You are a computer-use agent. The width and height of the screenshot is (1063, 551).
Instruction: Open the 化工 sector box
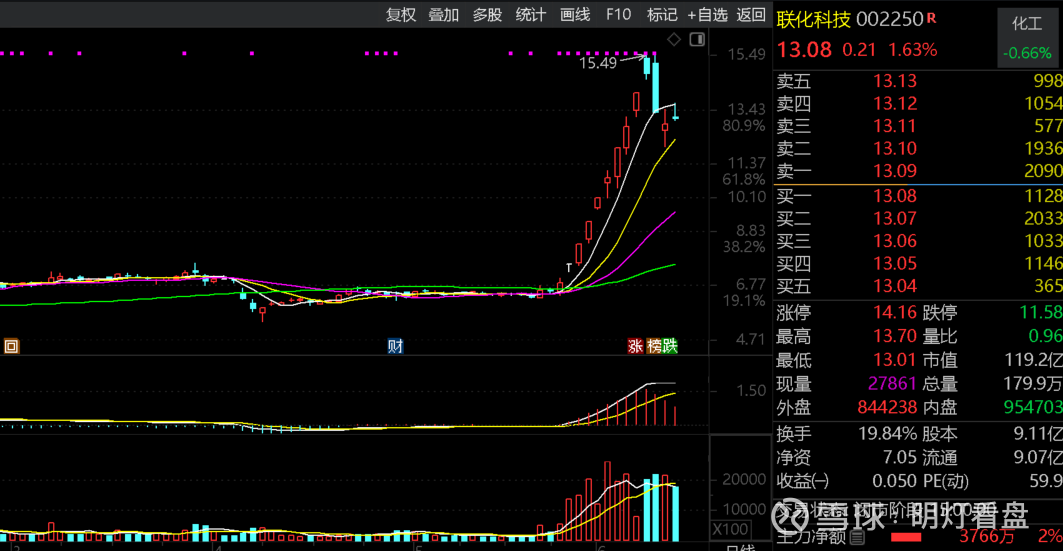pyautogui.click(x=1027, y=38)
